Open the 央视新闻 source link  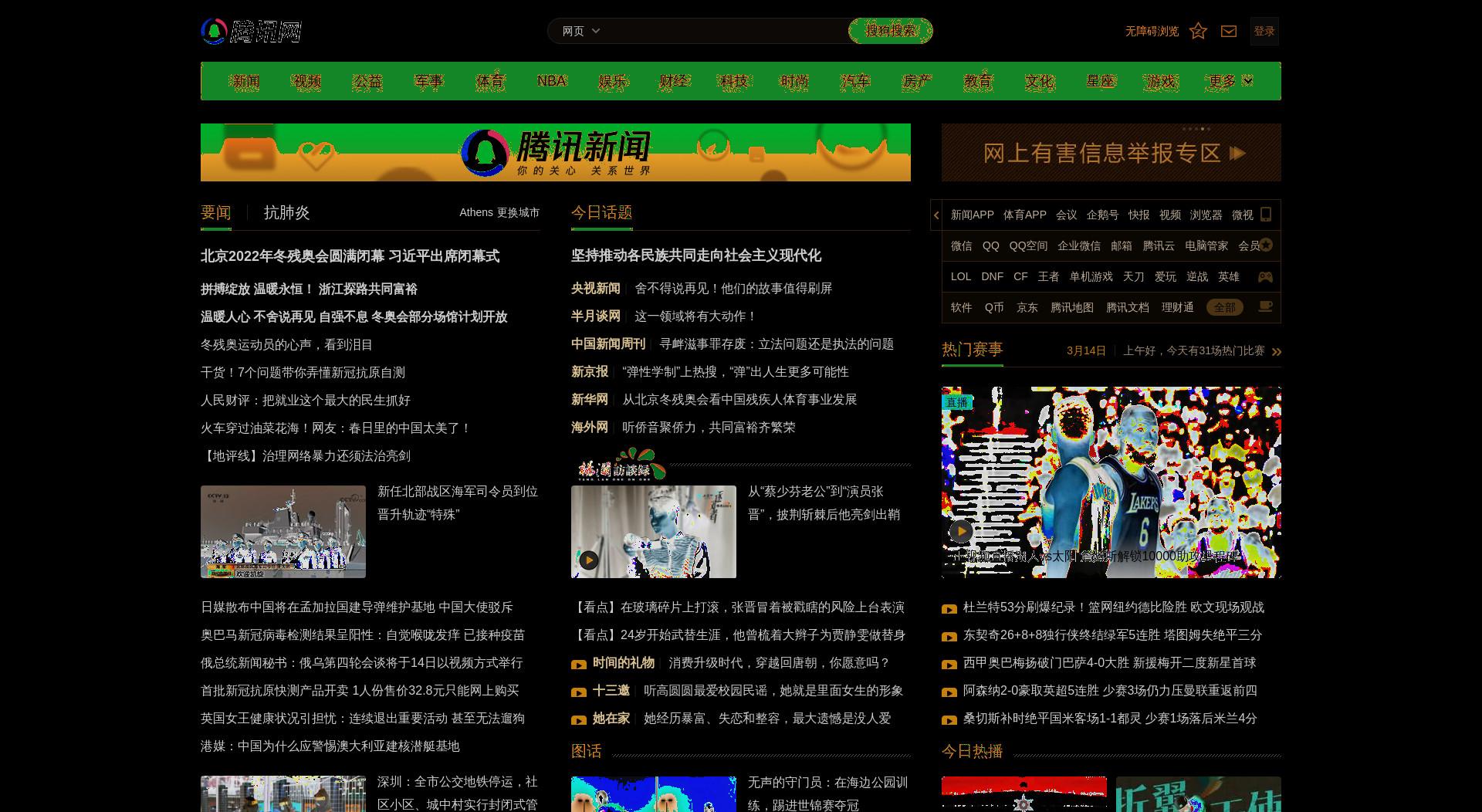pos(596,289)
